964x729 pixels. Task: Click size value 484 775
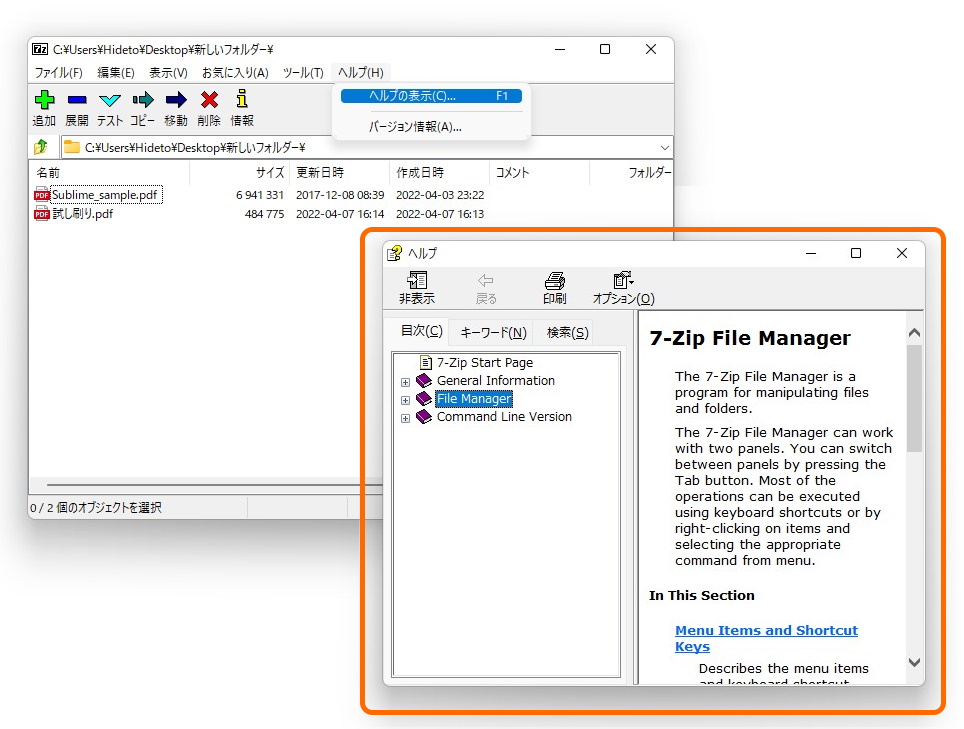(264, 214)
